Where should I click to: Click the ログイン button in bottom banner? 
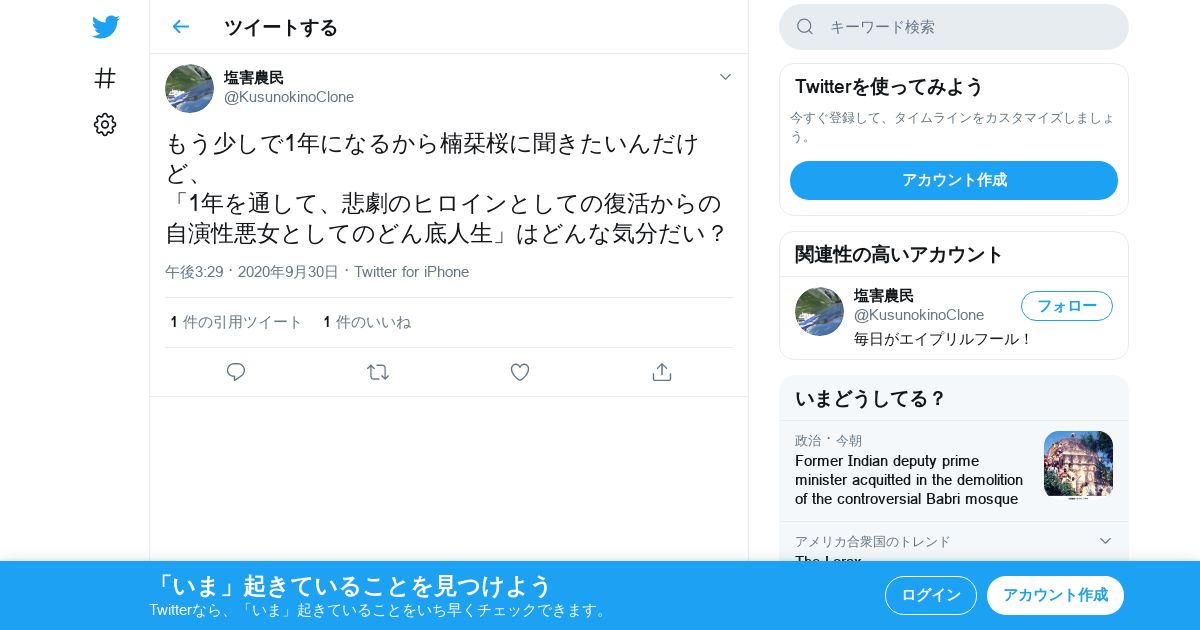coord(931,595)
